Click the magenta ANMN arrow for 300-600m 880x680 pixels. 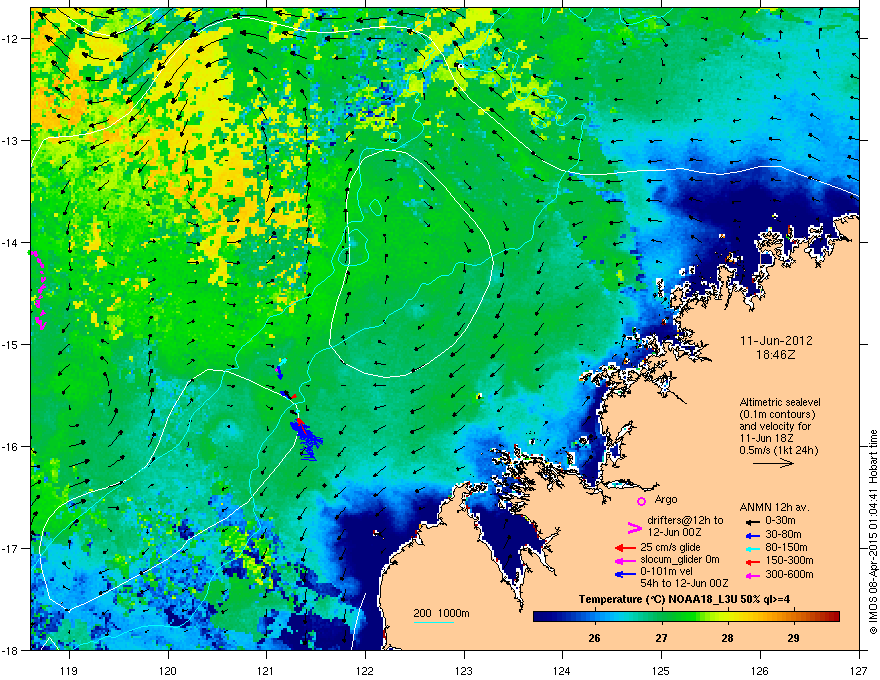click(752, 575)
